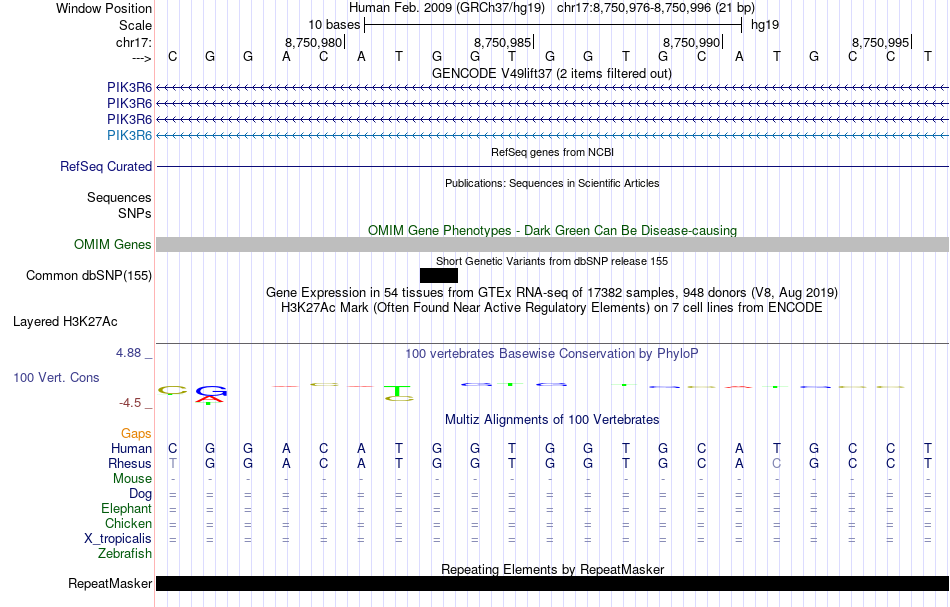
Task: Click the red-blue G conservation logo
Action: (x=211, y=394)
